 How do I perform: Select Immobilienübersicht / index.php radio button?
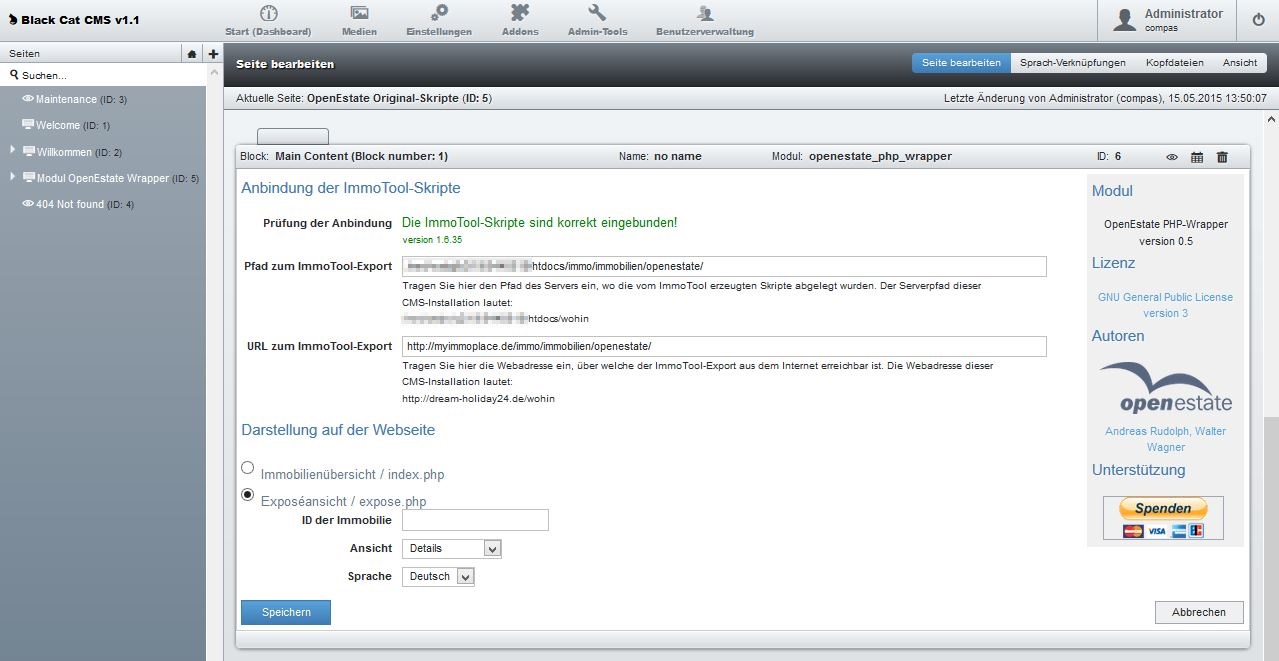coord(247,467)
